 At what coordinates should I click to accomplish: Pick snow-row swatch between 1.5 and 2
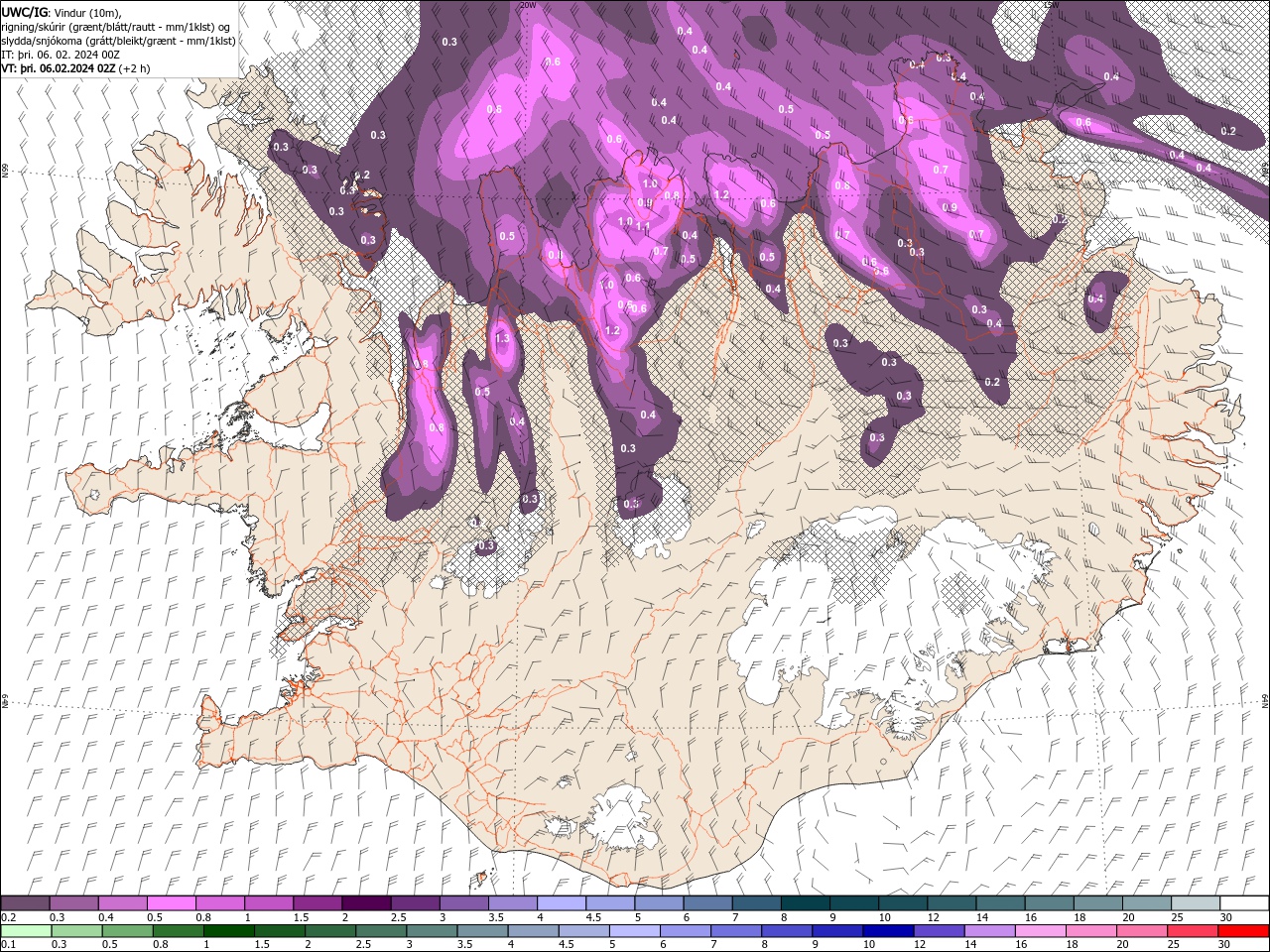pos(317,902)
